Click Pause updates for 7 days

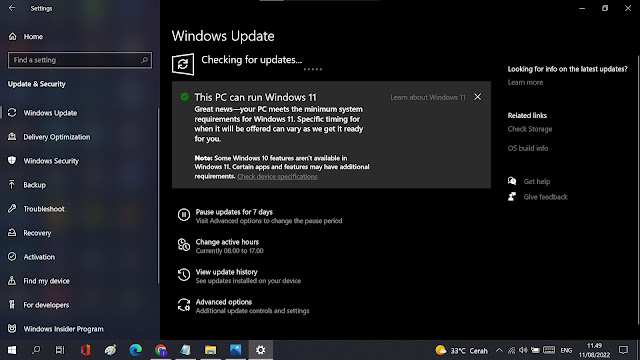click(234, 212)
